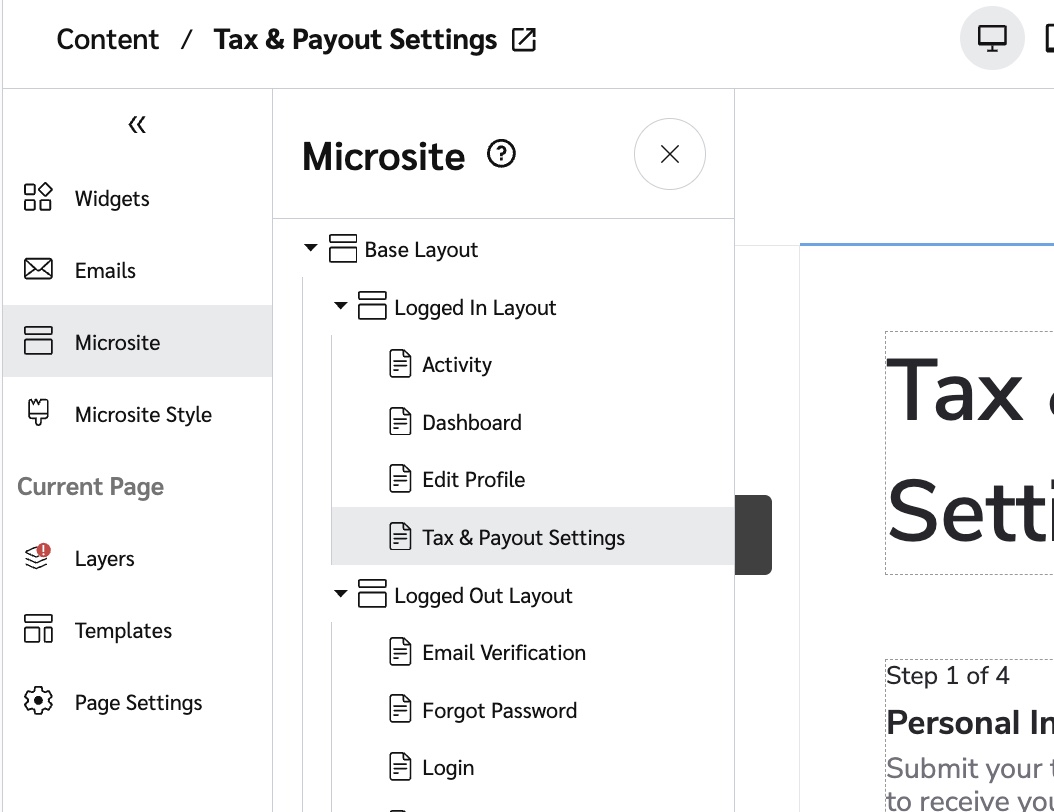The image size is (1054, 812).
Task: Open the Edit Profile page
Action: 473,480
